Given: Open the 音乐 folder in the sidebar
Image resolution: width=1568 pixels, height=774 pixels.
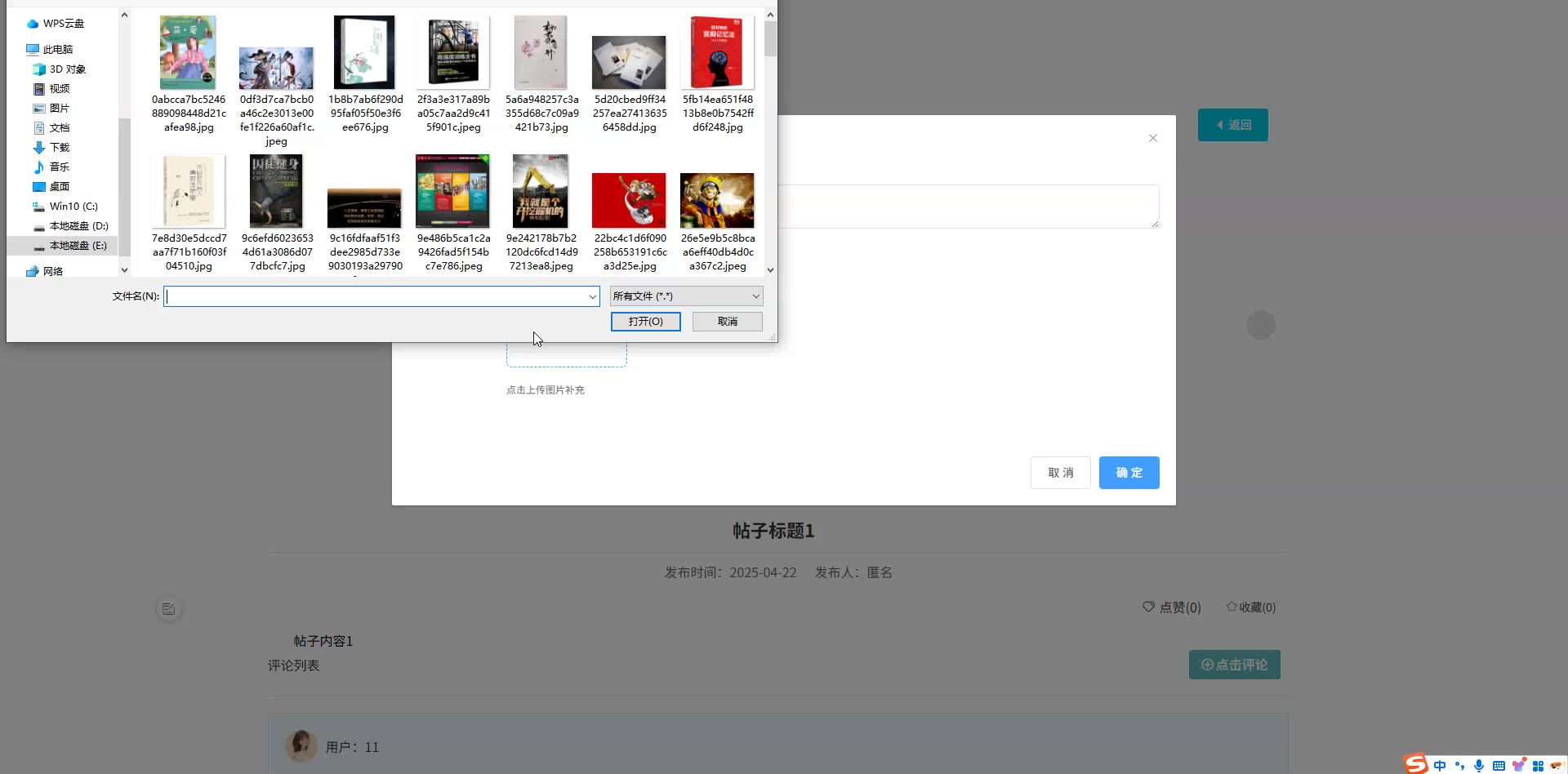Looking at the screenshot, I should (51, 167).
